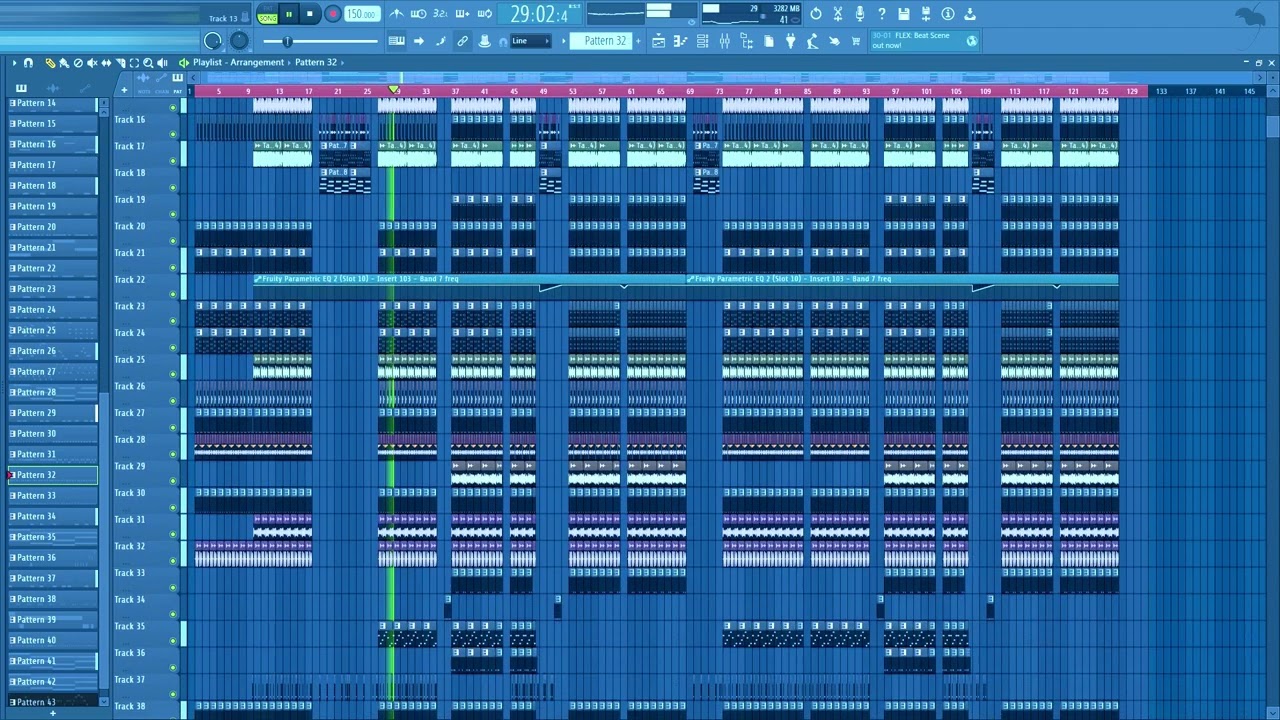Viewport: 1280px width, 720px height.
Task: Open the playlist options menu arrow
Action: pyautogui.click(x=14, y=62)
